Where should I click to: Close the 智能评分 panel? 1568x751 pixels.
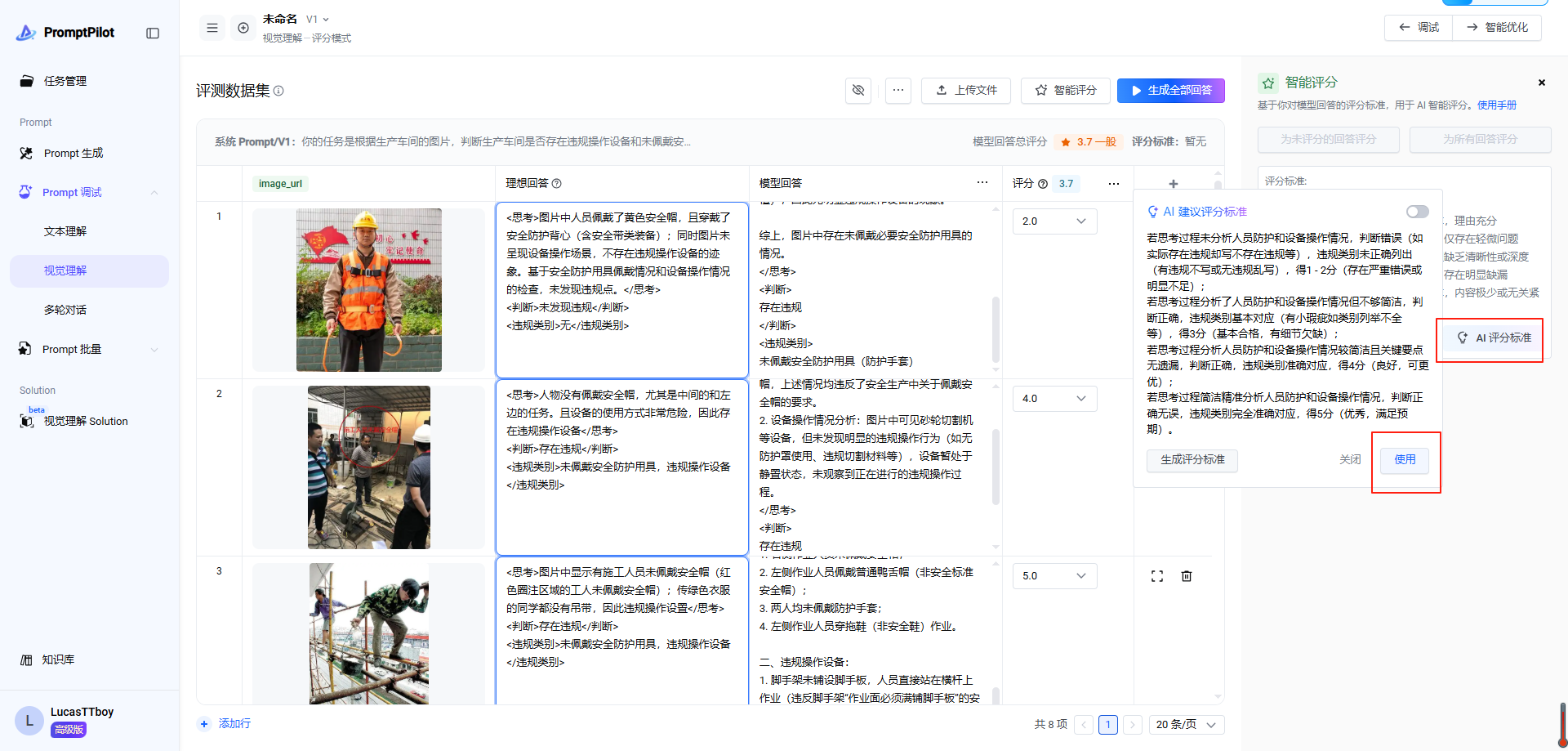point(1542,83)
